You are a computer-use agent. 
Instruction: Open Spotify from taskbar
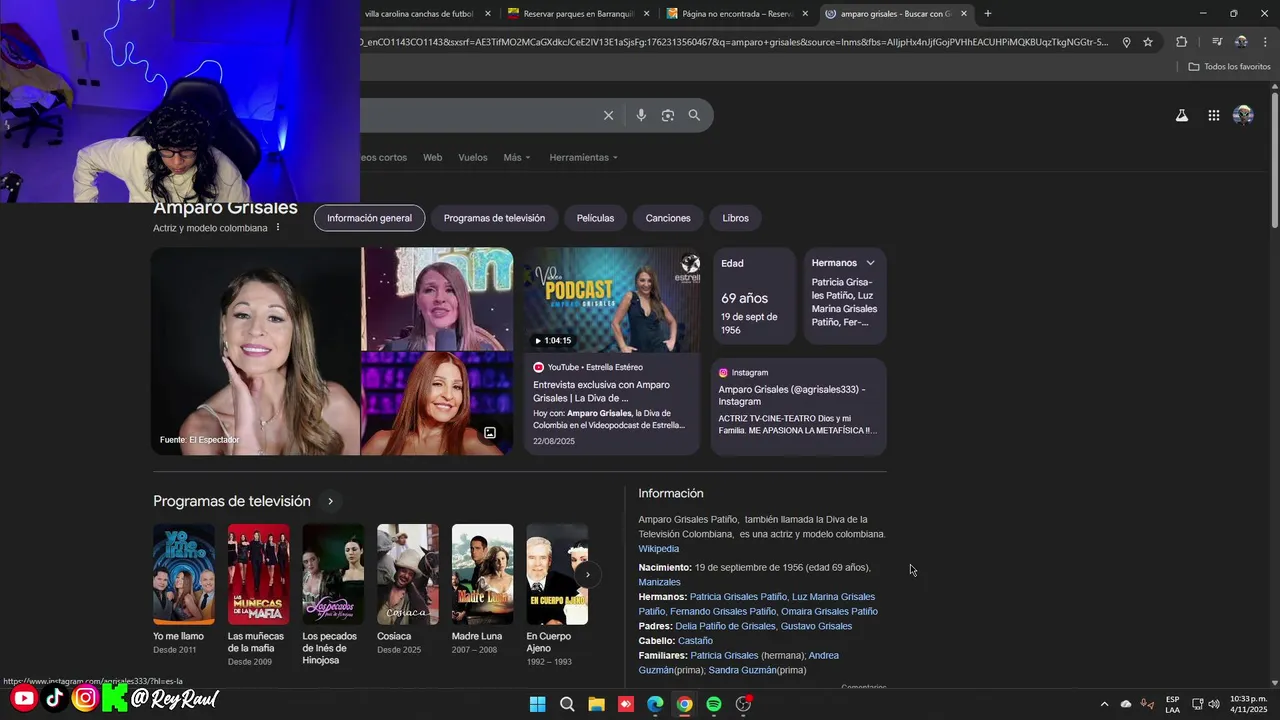click(x=714, y=704)
